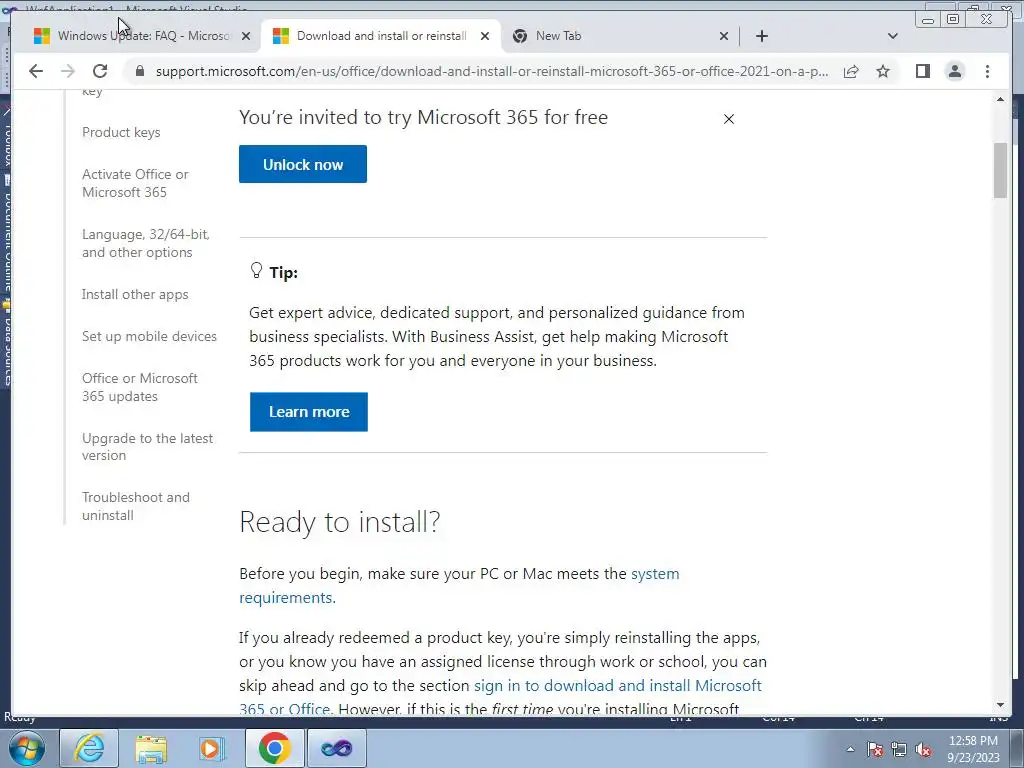Click network tray icon
This screenshot has width=1024, height=768.
pyautogui.click(x=899, y=750)
